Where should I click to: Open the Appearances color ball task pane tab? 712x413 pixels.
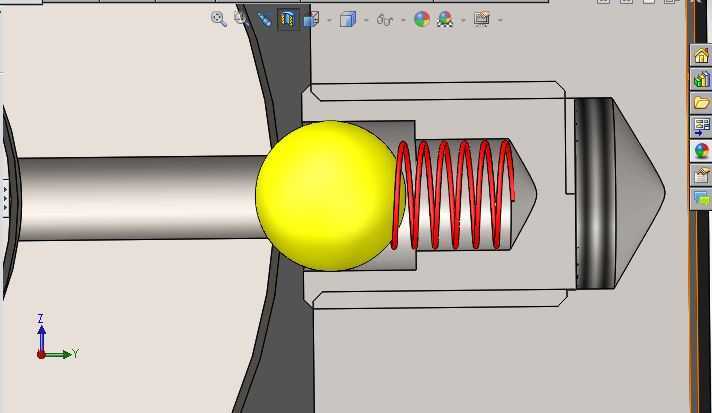pyautogui.click(x=701, y=151)
